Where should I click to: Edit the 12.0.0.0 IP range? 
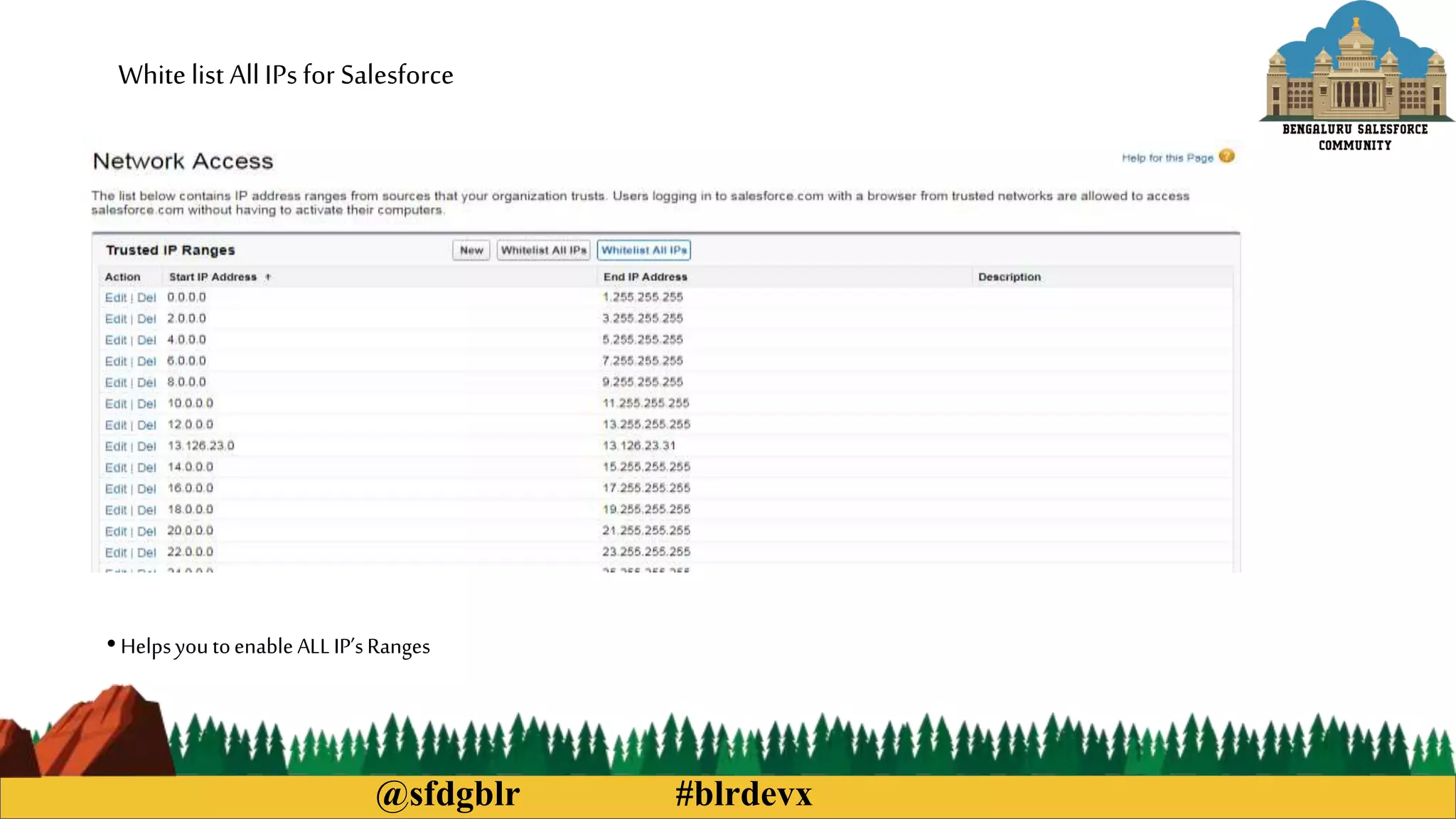116,425
